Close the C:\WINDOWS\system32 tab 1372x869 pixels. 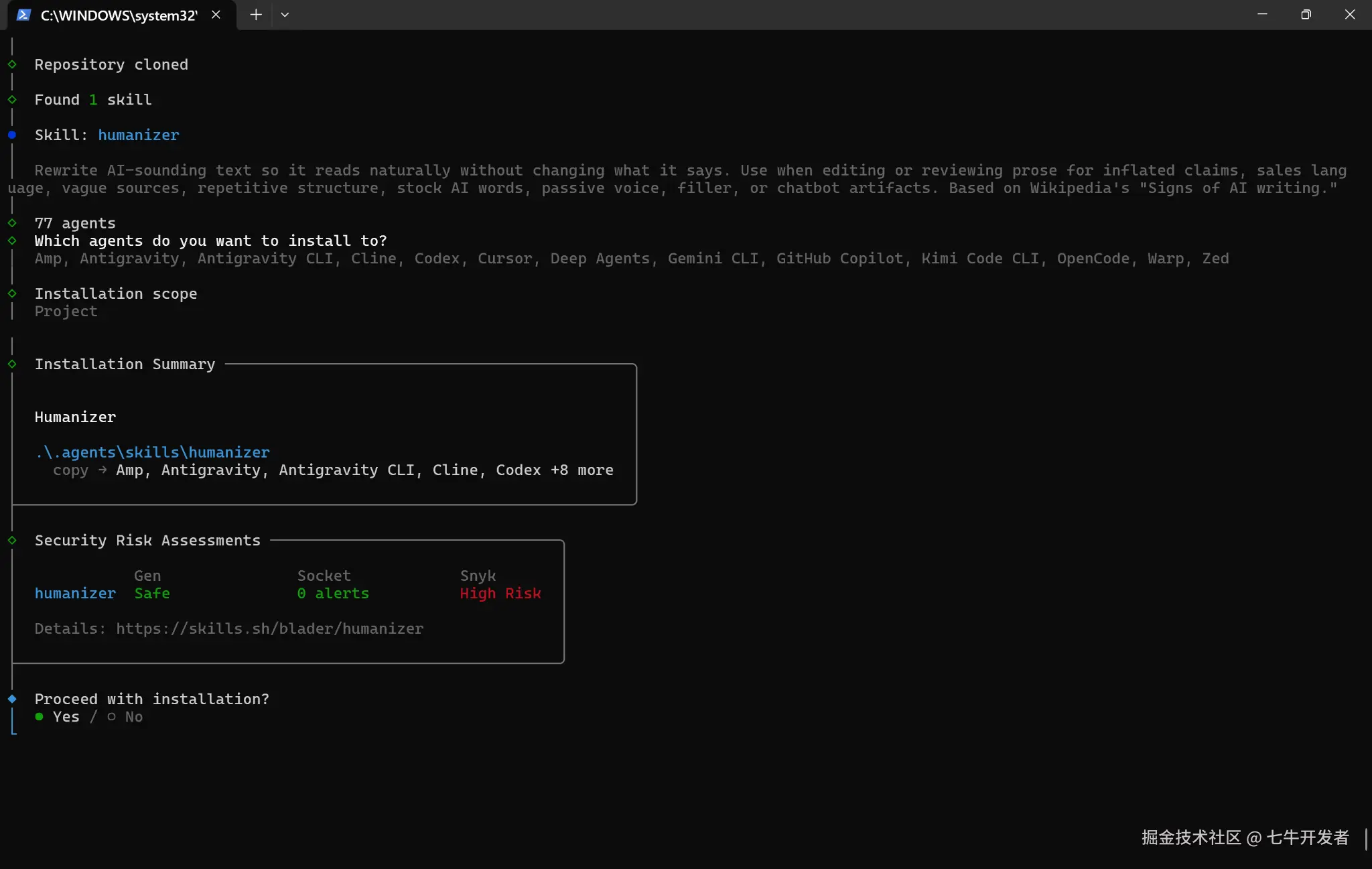[x=216, y=15]
